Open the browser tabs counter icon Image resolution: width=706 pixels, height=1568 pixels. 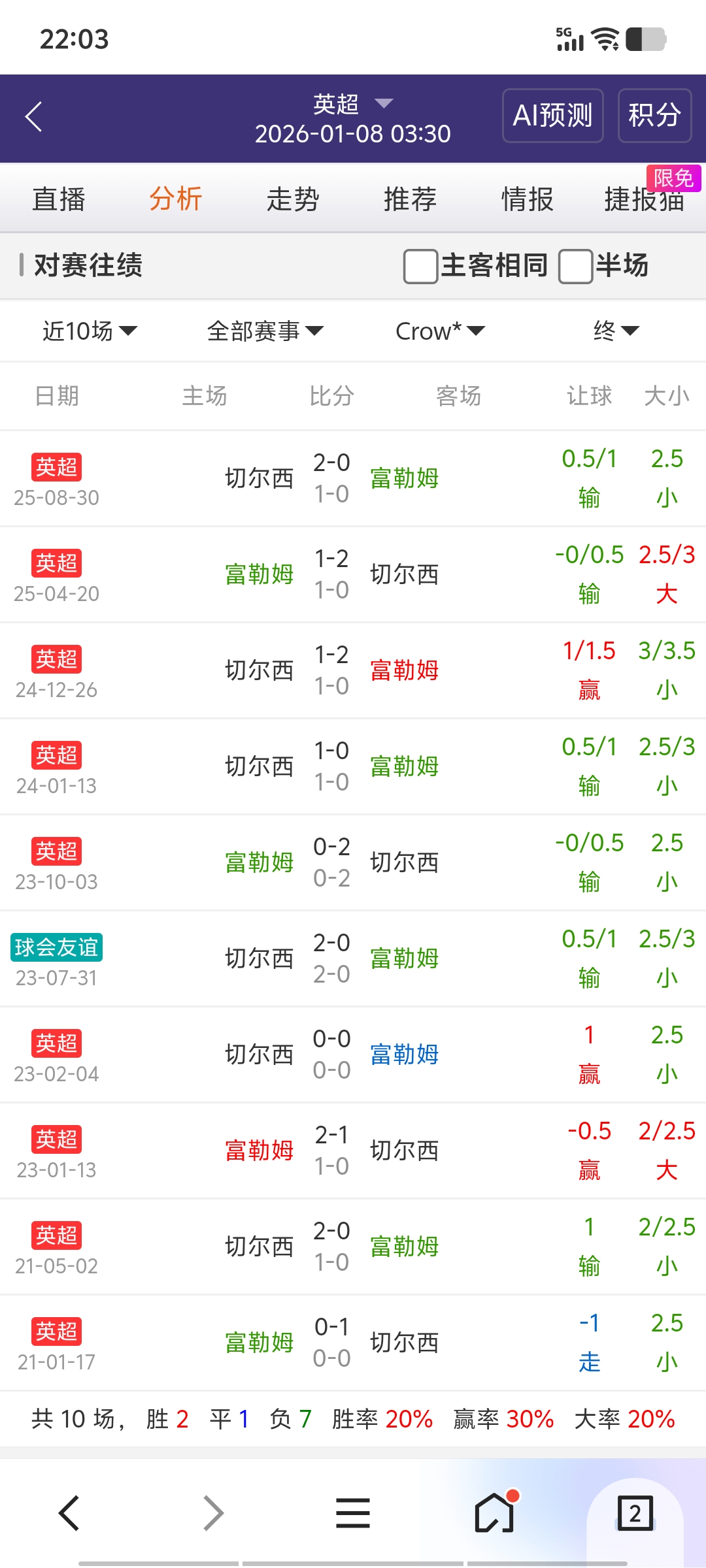coord(635,1512)
